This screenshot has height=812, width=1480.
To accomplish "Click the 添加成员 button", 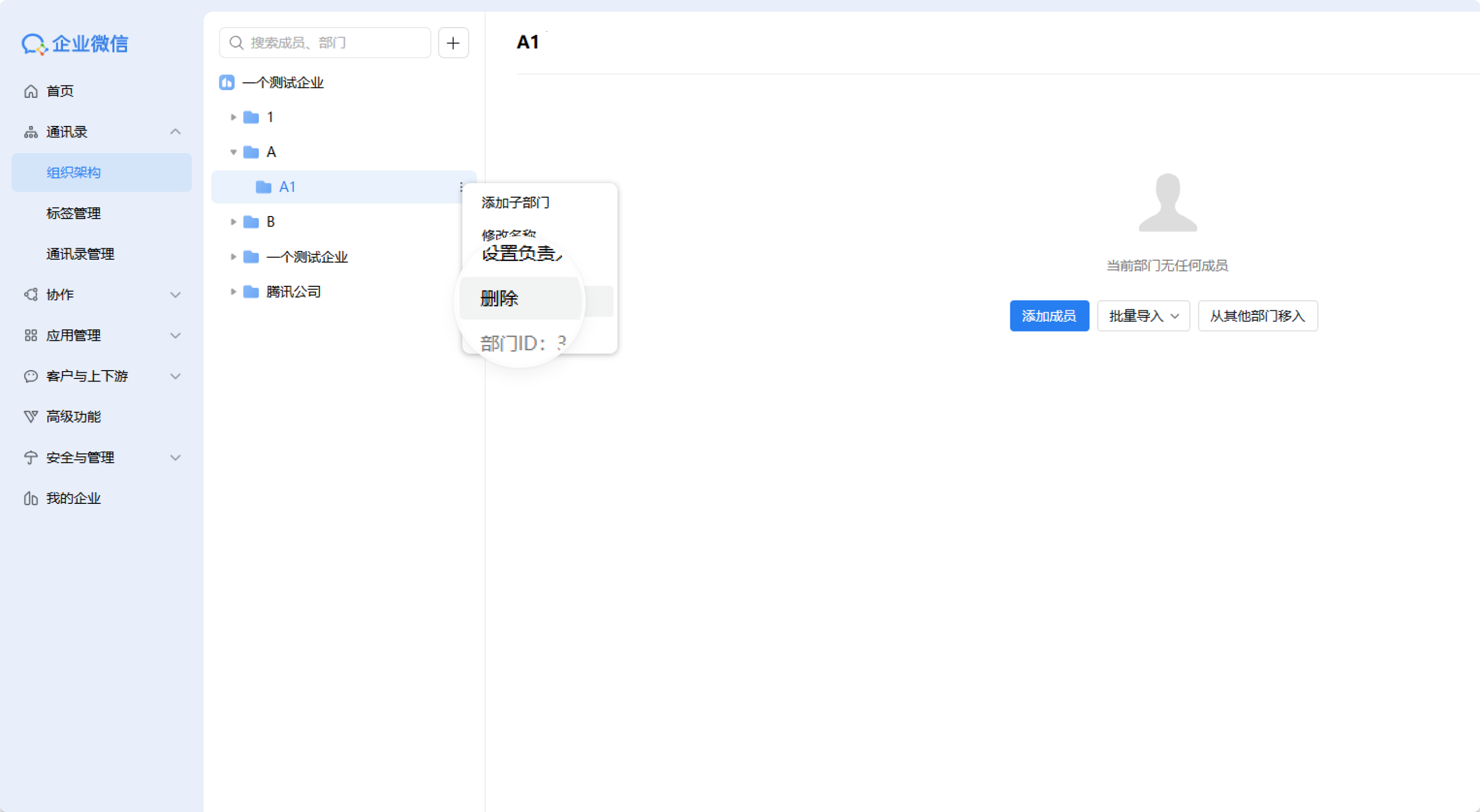I will pyautogui.click(x=1049, y=316).
